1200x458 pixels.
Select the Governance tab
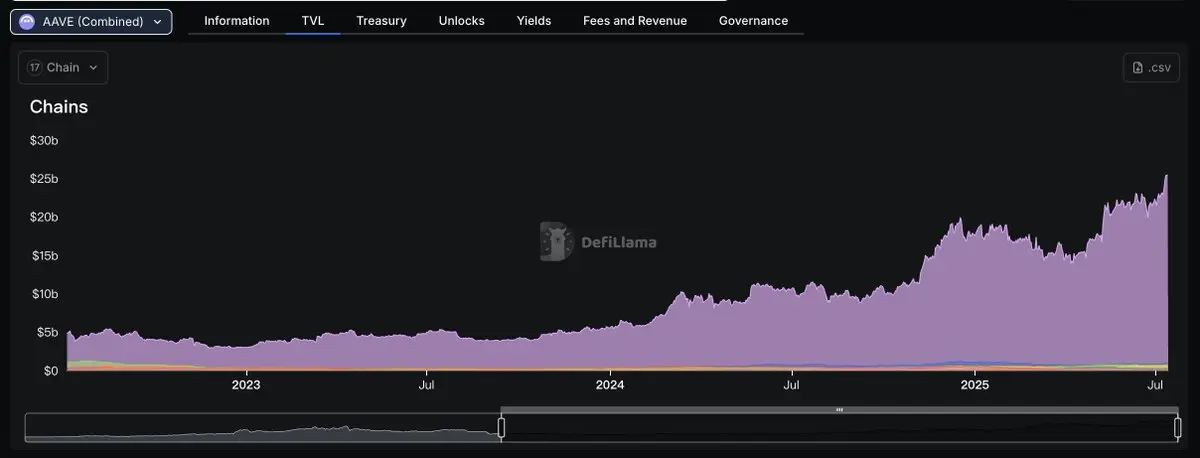tap(753, 21)
